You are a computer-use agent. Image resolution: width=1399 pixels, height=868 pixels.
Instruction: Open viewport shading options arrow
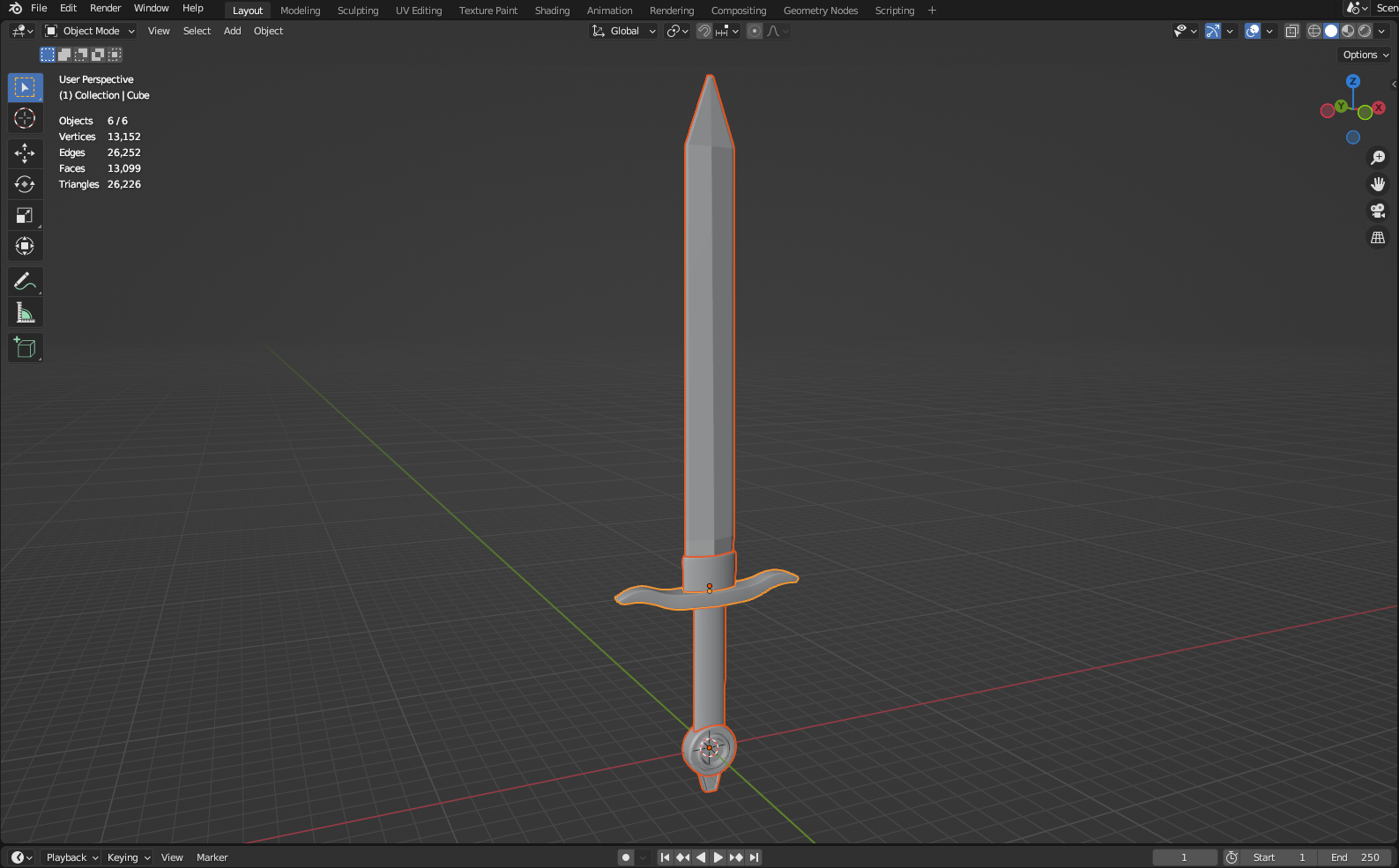pos(1381,31)
